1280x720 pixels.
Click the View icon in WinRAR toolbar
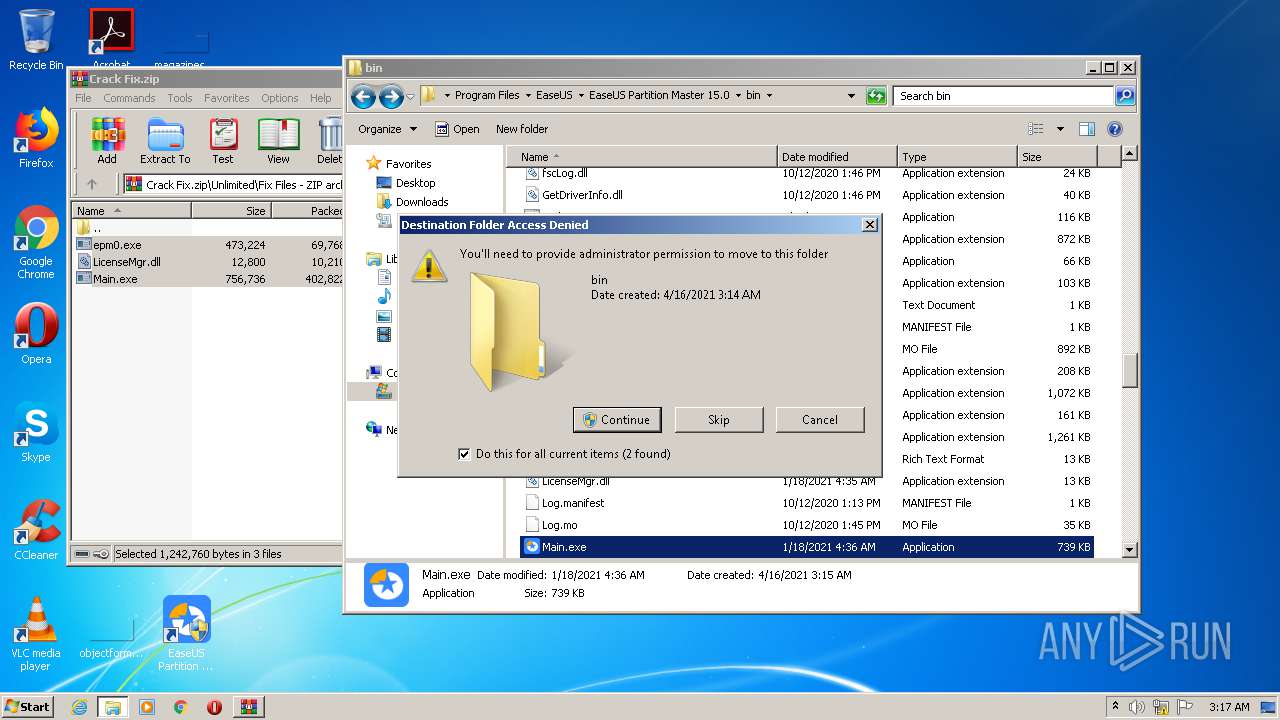pos(278,141)
